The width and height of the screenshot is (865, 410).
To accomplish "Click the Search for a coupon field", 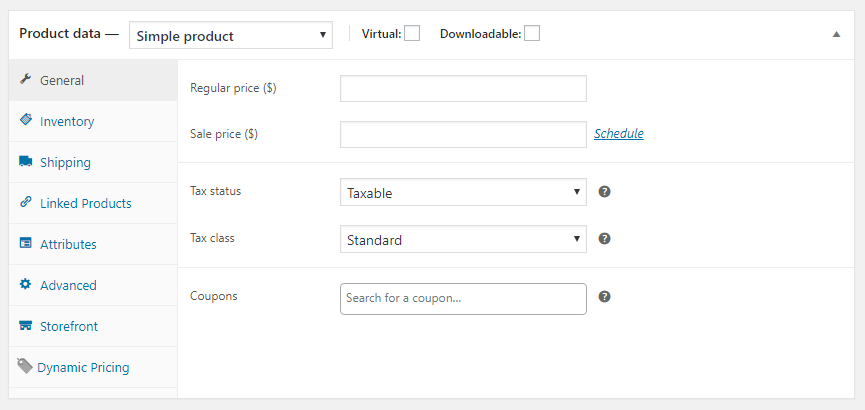I will [463, 299].
